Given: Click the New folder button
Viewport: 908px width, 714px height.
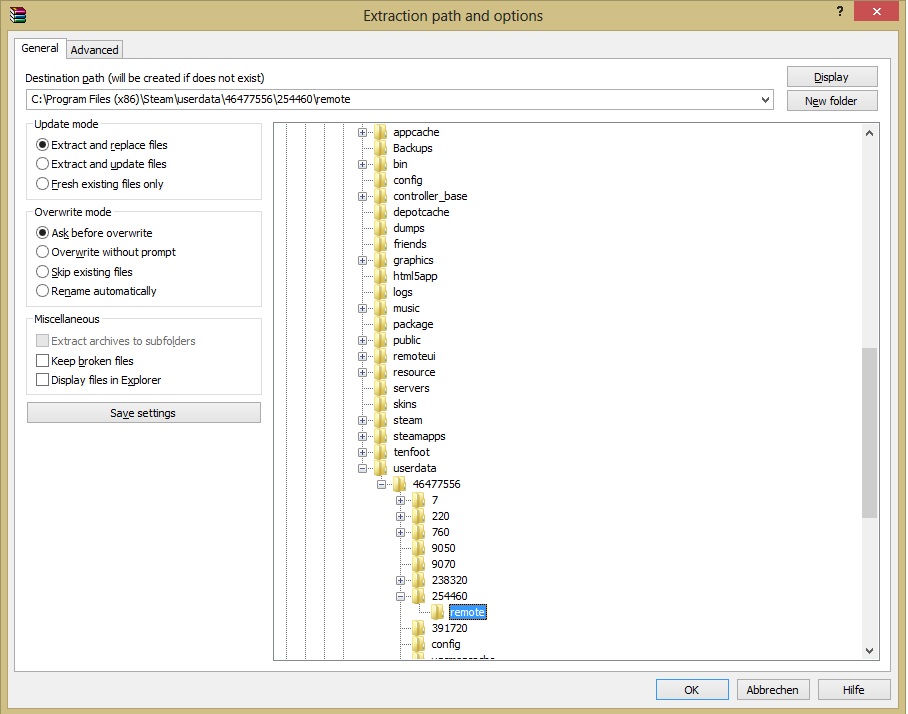Looking at the screenshot, I should click(x=832, y=101).
